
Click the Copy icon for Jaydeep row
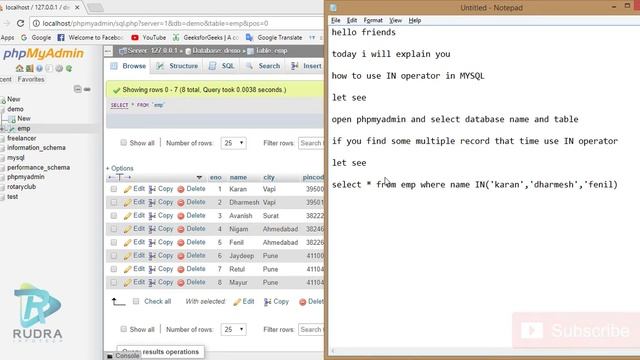152,256
